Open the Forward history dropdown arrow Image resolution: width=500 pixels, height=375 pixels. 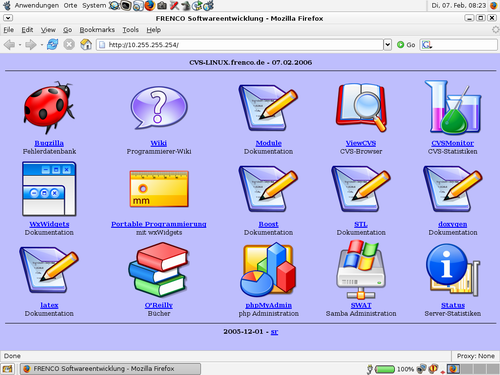[41, 45]
